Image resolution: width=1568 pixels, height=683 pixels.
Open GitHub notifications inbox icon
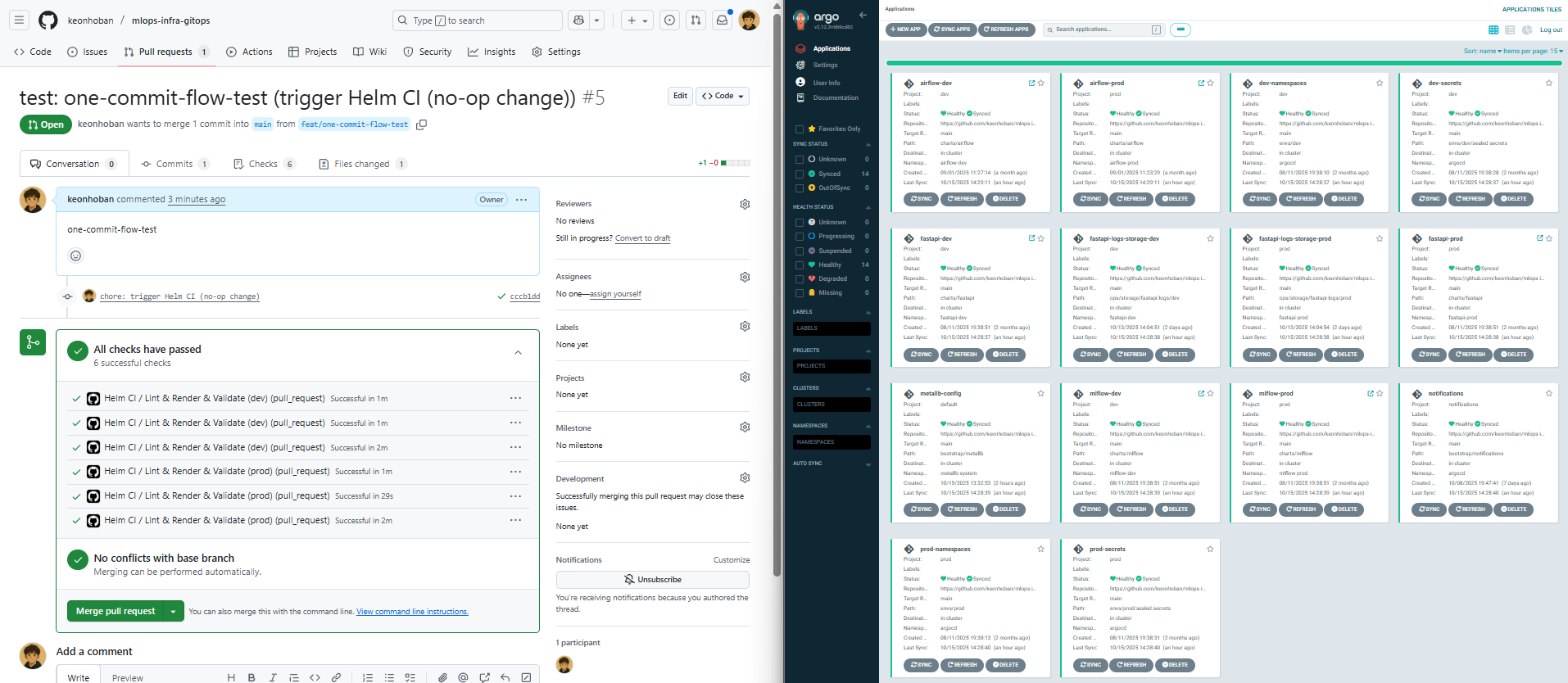click(x=722, y=20)
